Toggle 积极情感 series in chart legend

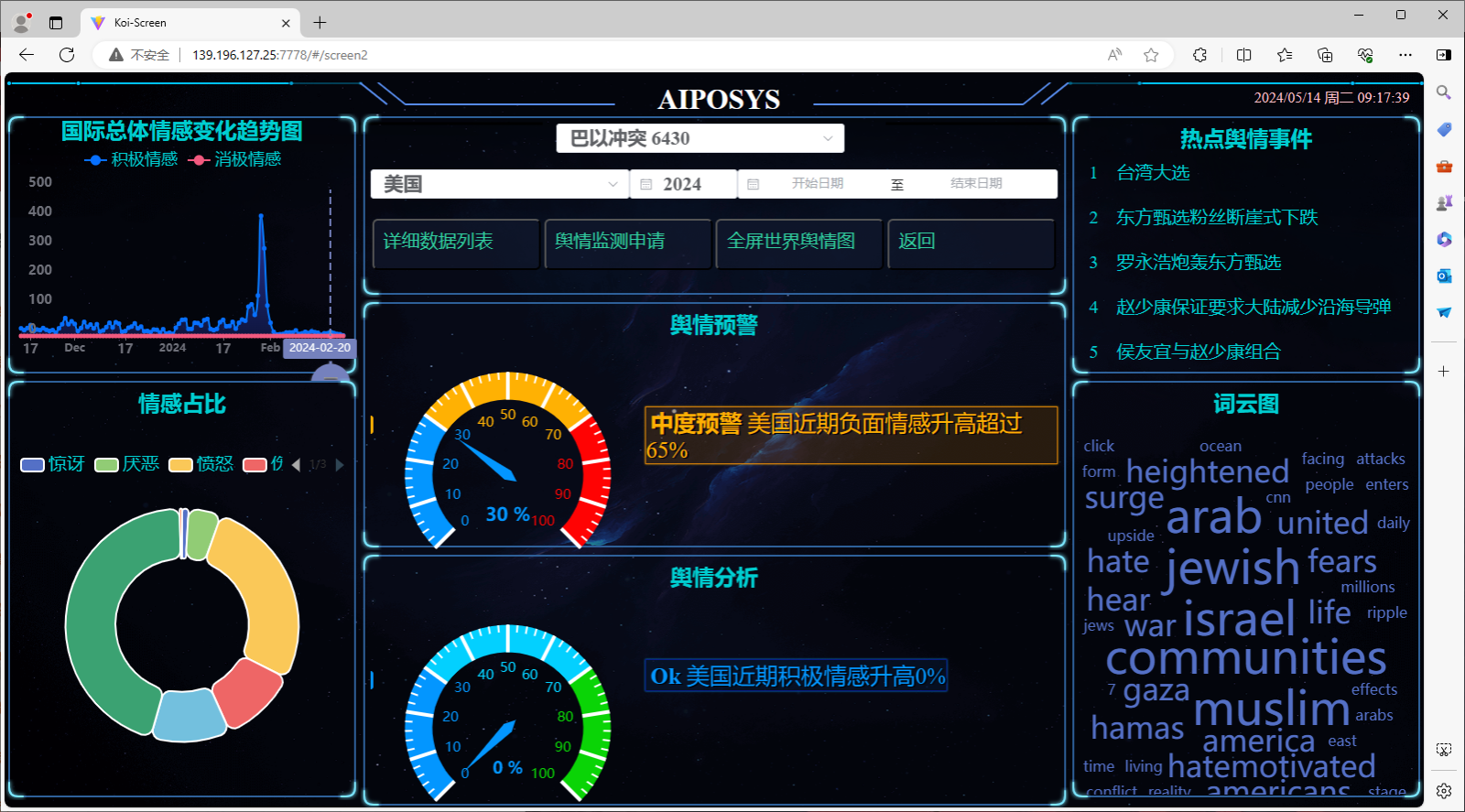[x=132, y=159]
